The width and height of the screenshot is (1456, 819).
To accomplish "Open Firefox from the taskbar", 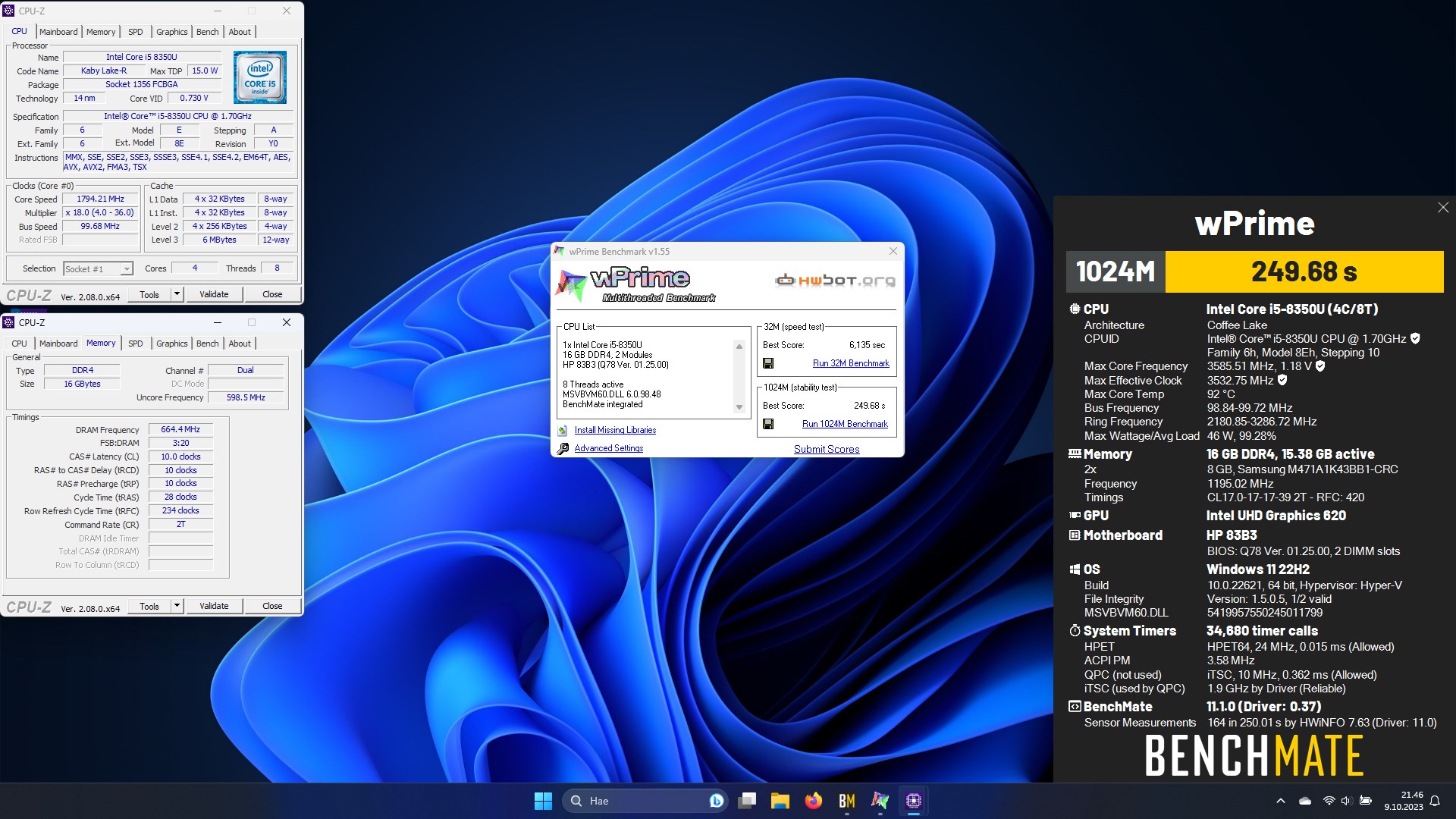I will pyautogui.click(x=814, y=801).
